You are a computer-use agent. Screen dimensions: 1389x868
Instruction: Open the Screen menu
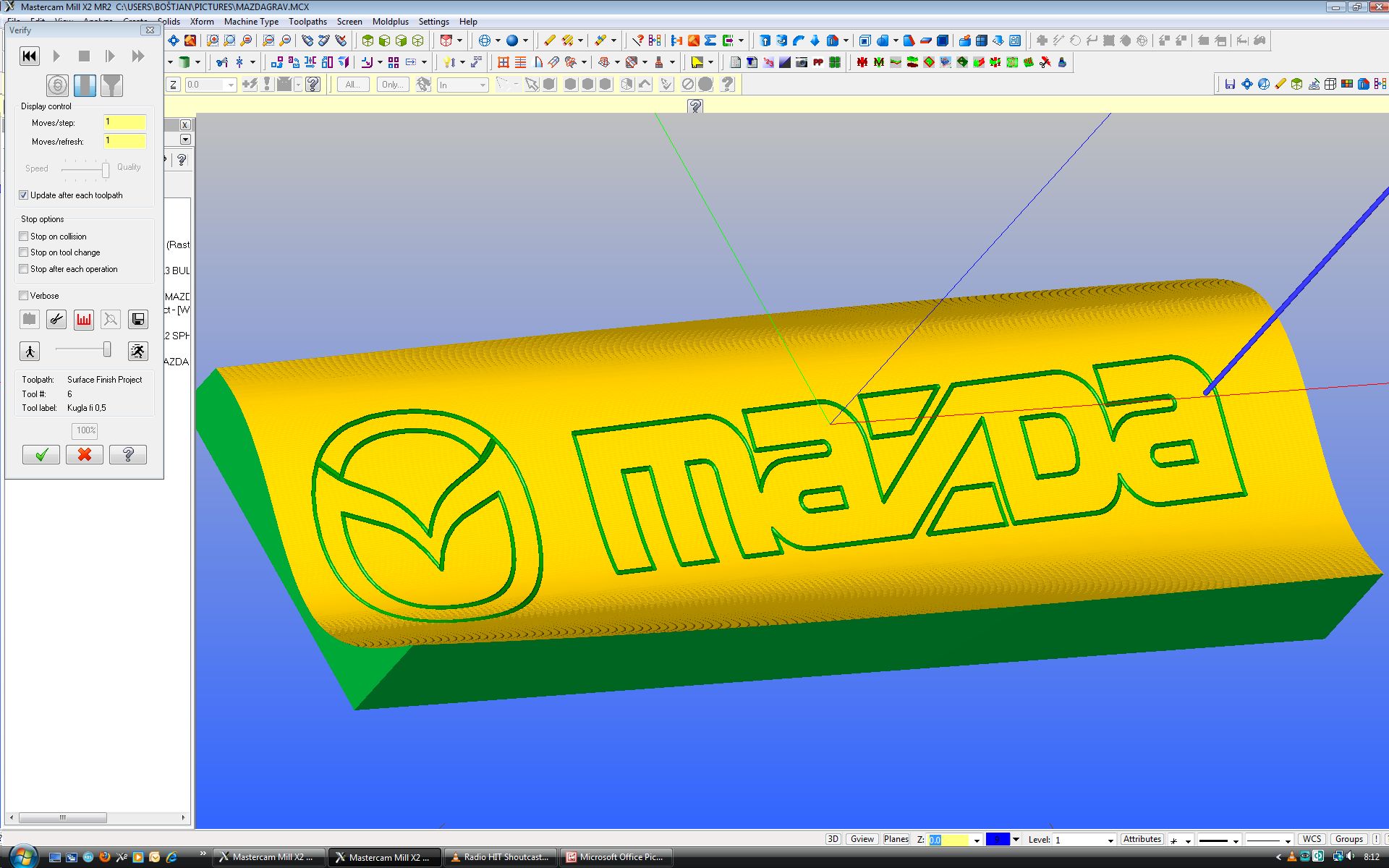tap(349, 22)
